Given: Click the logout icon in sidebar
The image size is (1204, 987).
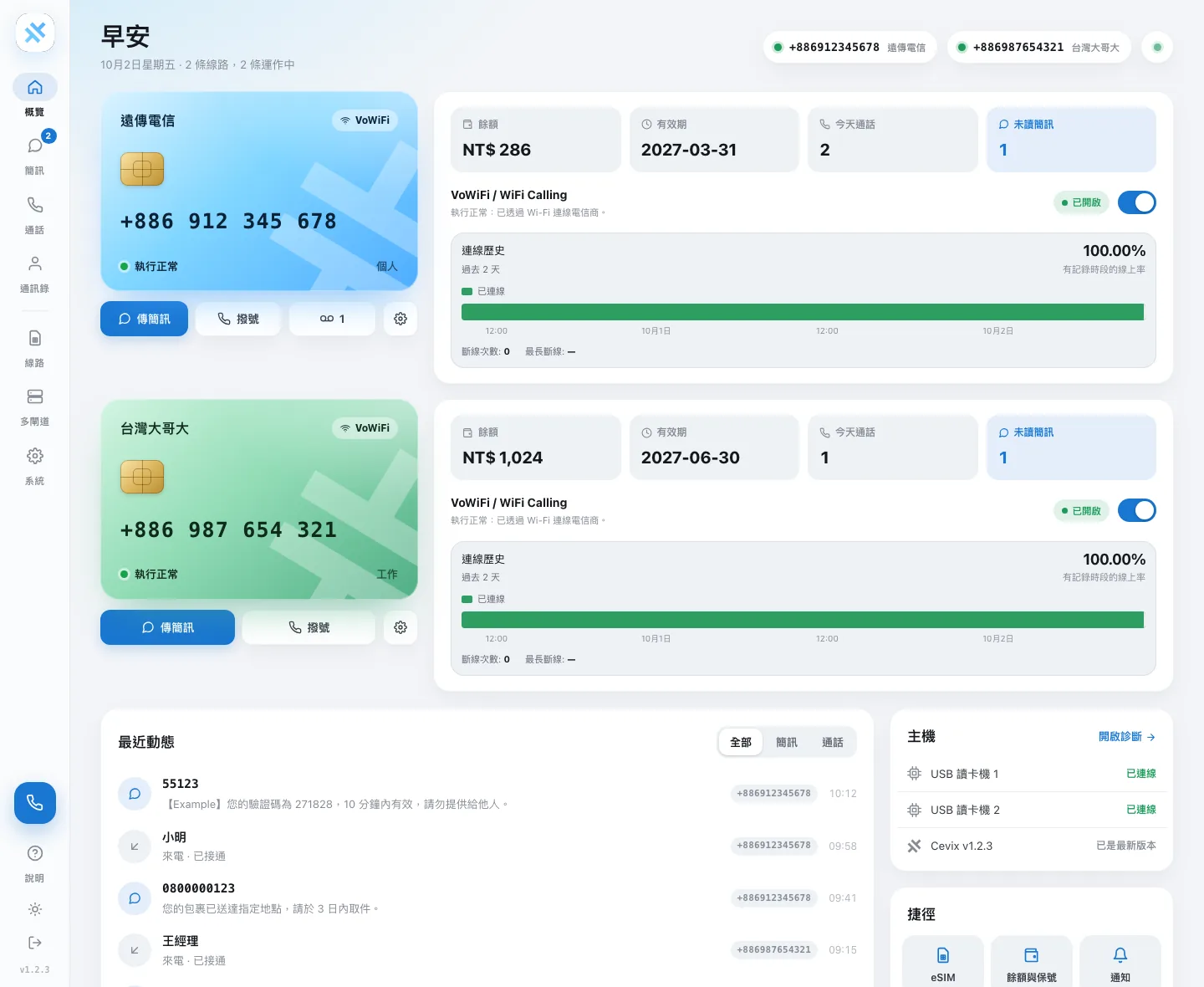Looking at the screenshot, I should point(34,943).
